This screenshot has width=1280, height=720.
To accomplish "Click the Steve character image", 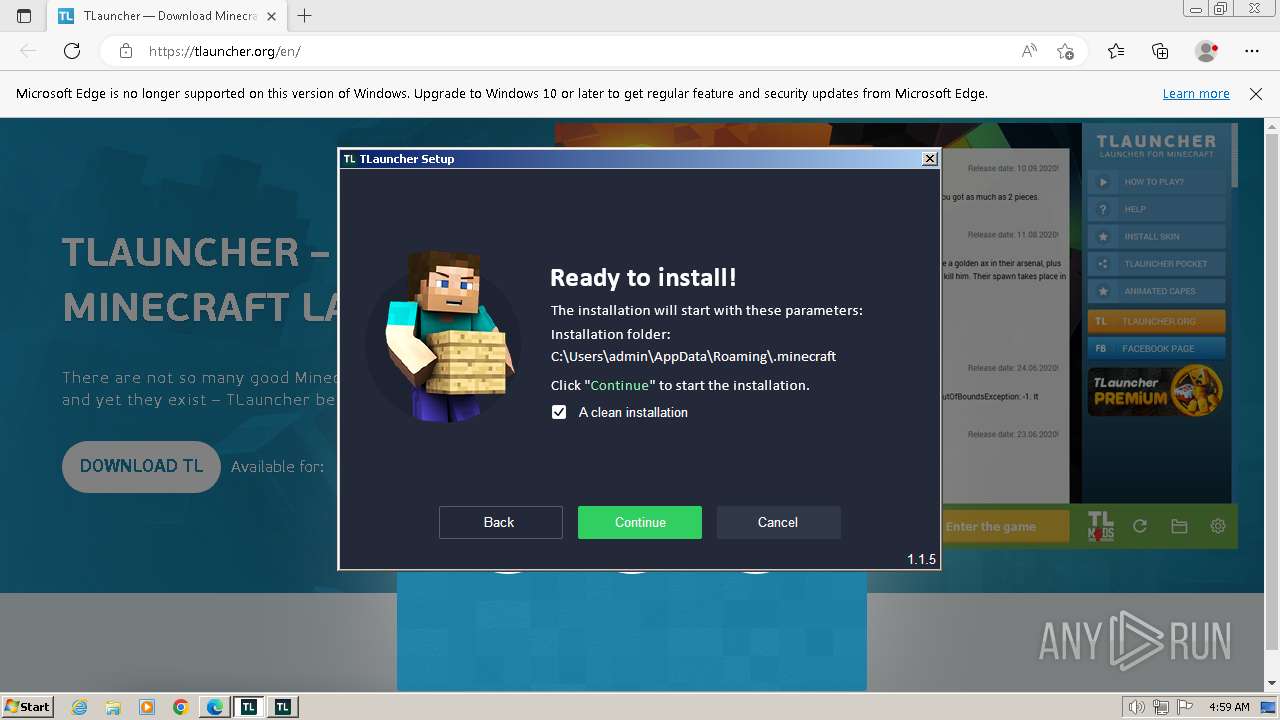I will pos(443,336).
